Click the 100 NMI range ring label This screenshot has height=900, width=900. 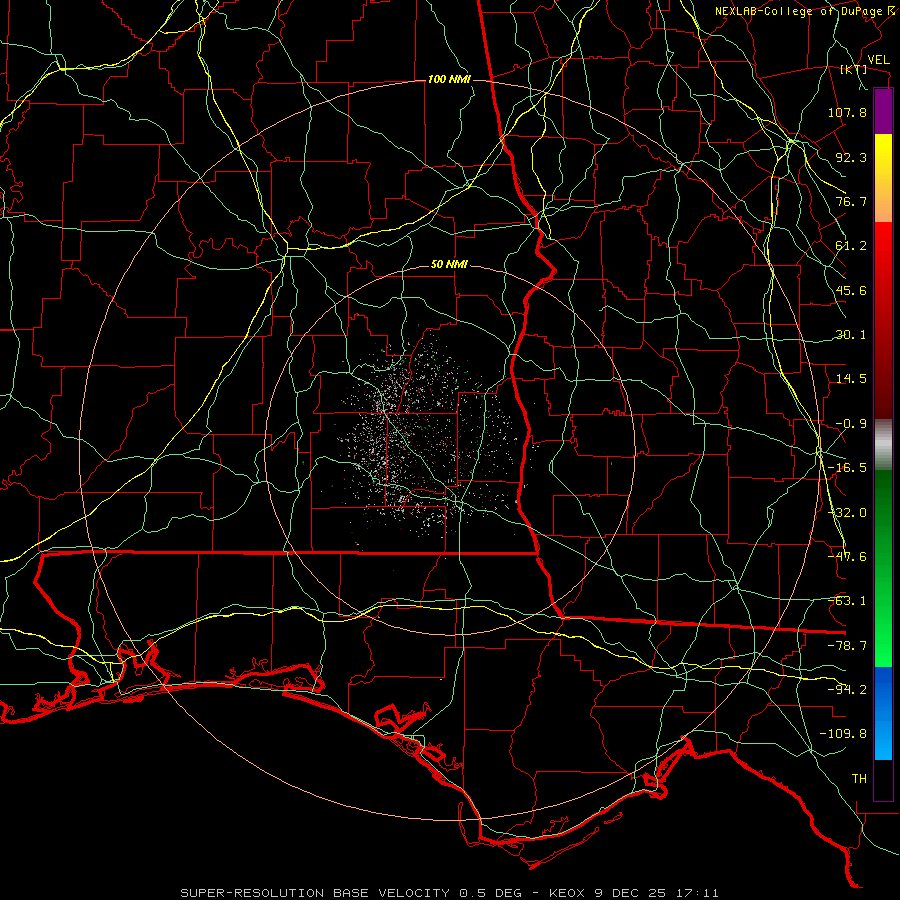click(449, 79)
